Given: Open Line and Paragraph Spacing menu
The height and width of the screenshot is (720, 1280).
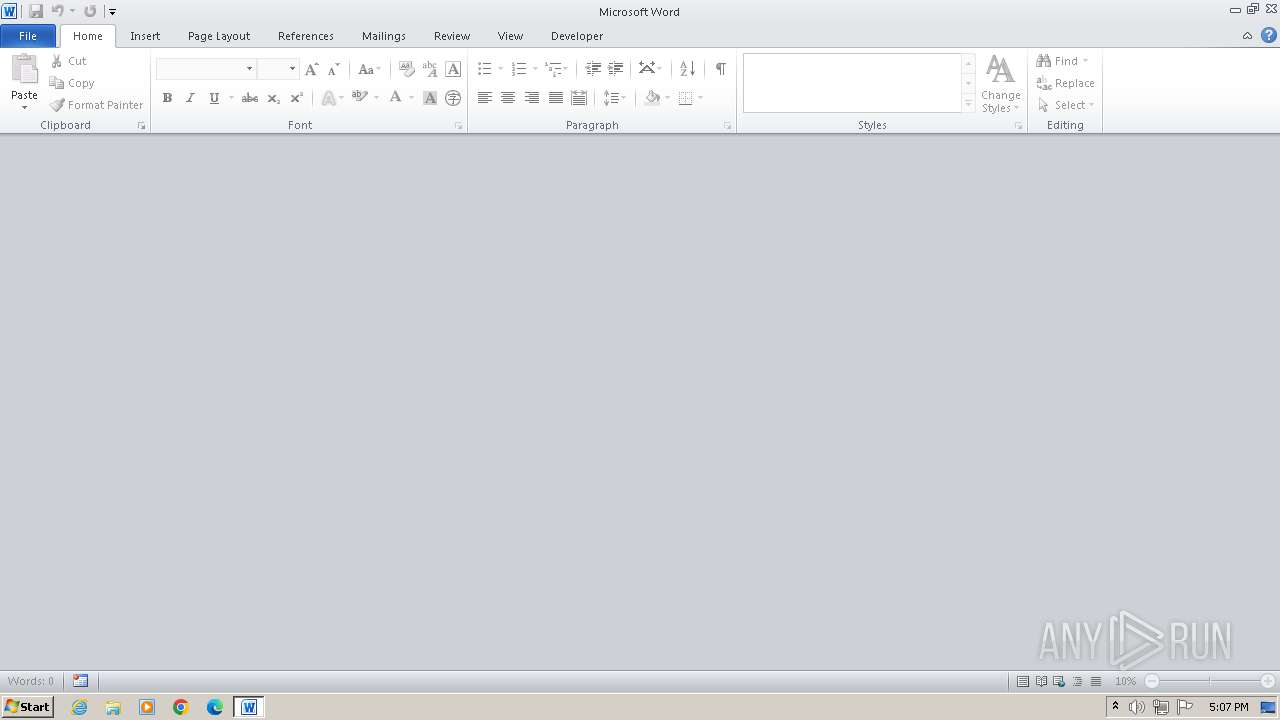Looking at the screenshot, I should 614,98.
